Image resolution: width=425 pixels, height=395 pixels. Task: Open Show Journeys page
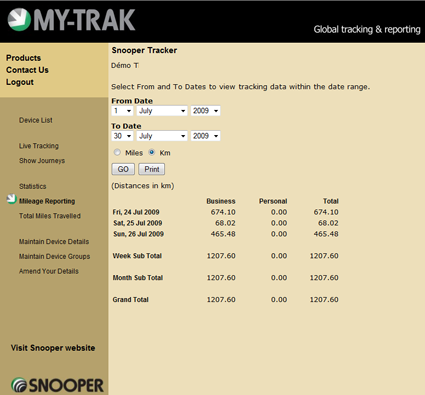(42, 160)
